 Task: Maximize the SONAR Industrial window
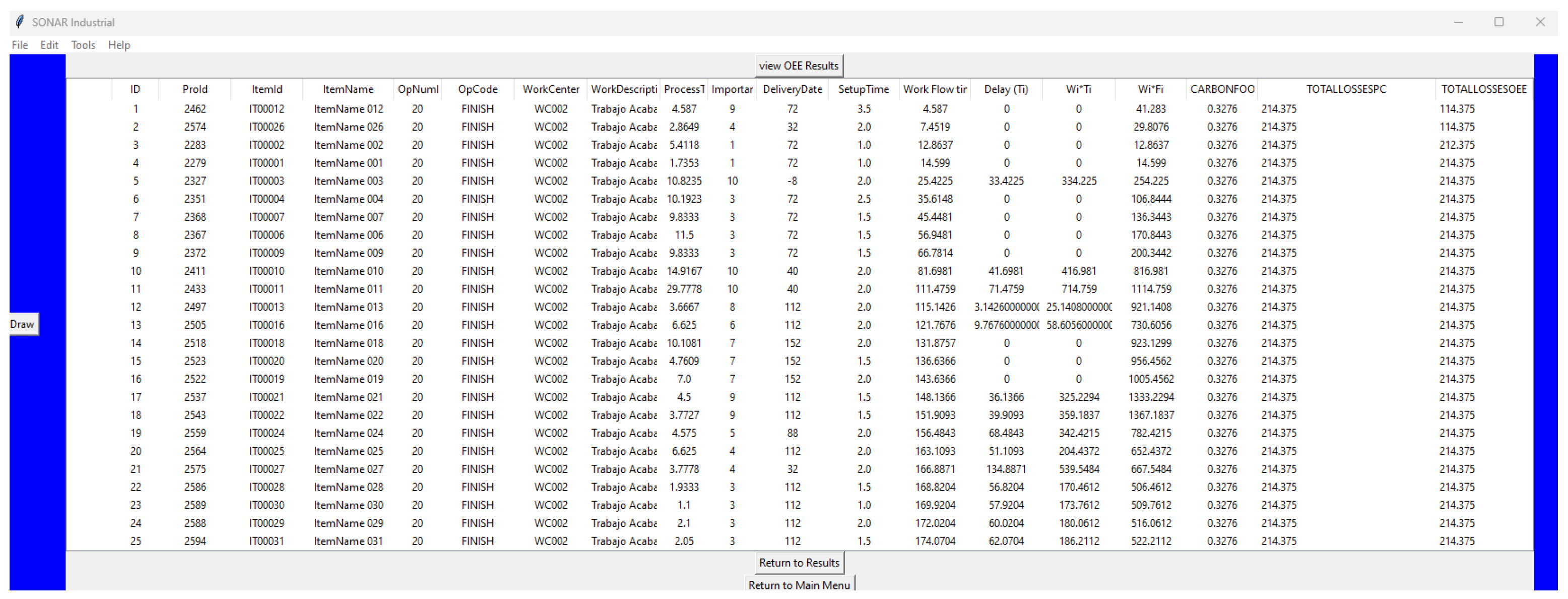pos(1498,22)
